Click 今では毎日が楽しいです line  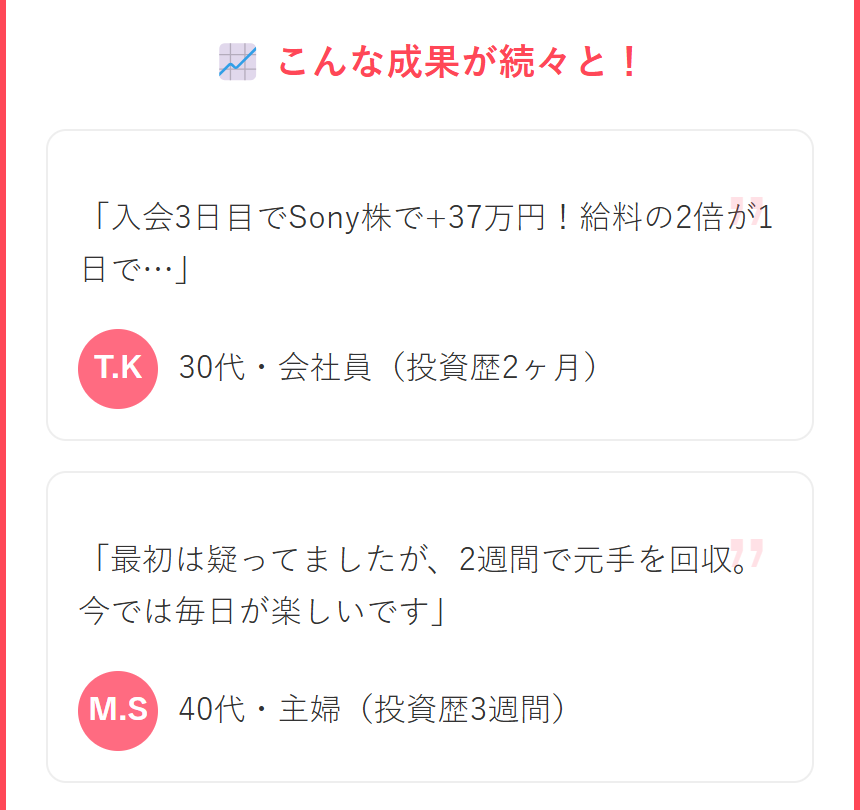pyautogui.click(x=262, y=611)
